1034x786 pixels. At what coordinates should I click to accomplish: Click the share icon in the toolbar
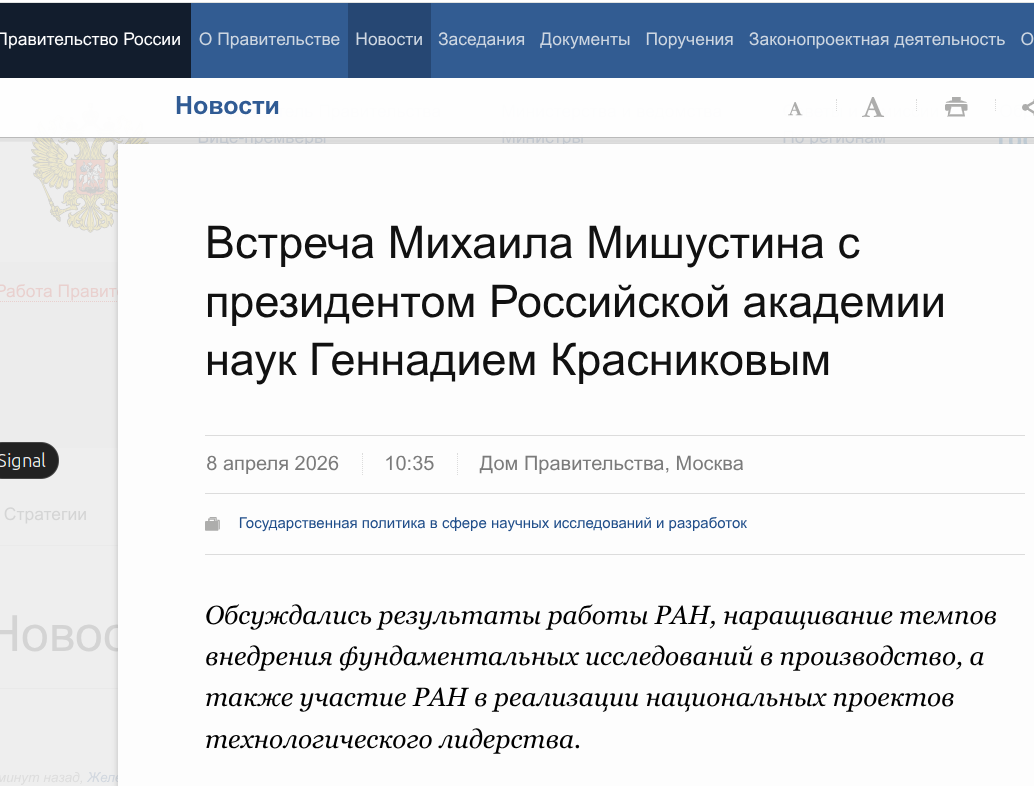pyautogui.click(x=1027, y=107)
